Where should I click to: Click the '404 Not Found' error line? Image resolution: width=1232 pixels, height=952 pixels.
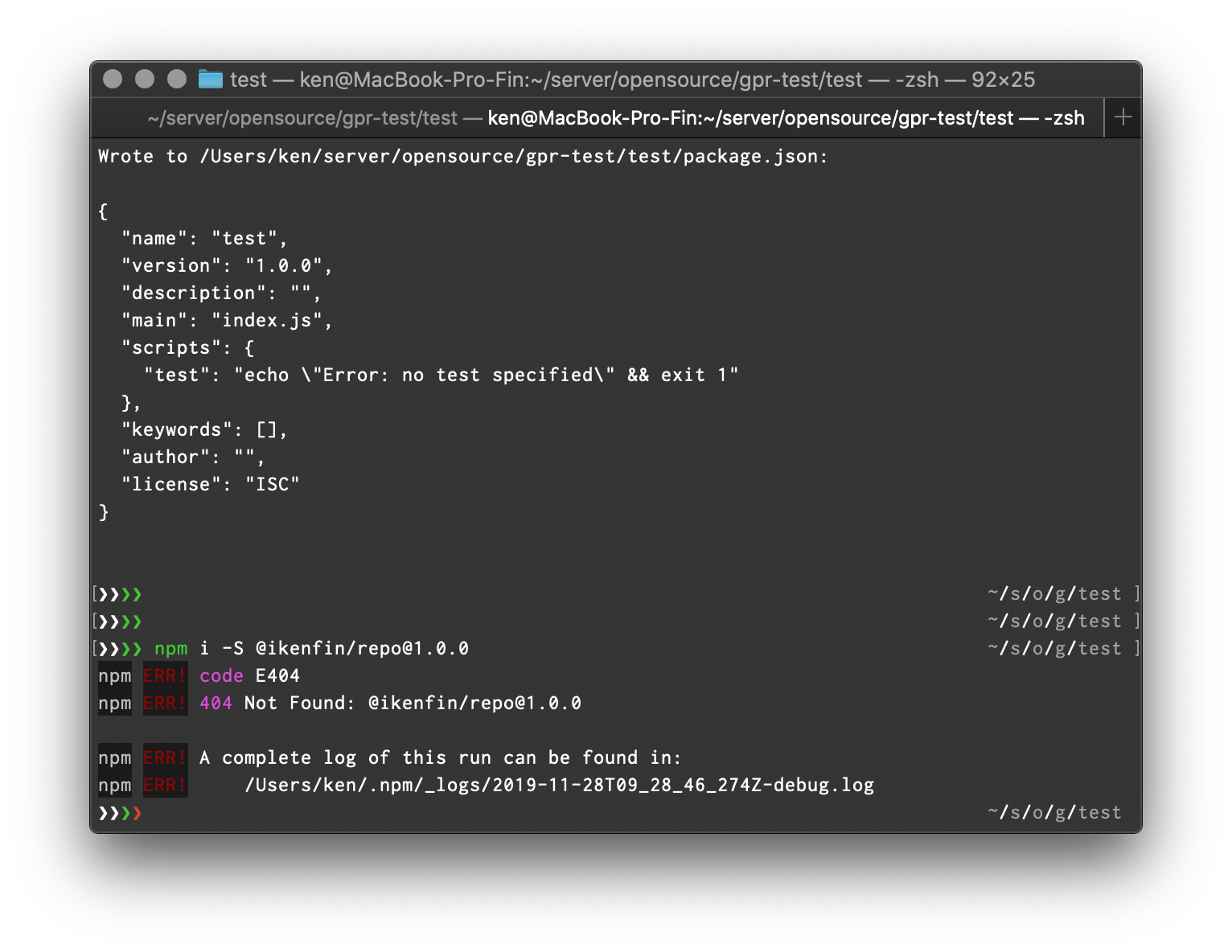pyautogui.click(x=390, y=704)
